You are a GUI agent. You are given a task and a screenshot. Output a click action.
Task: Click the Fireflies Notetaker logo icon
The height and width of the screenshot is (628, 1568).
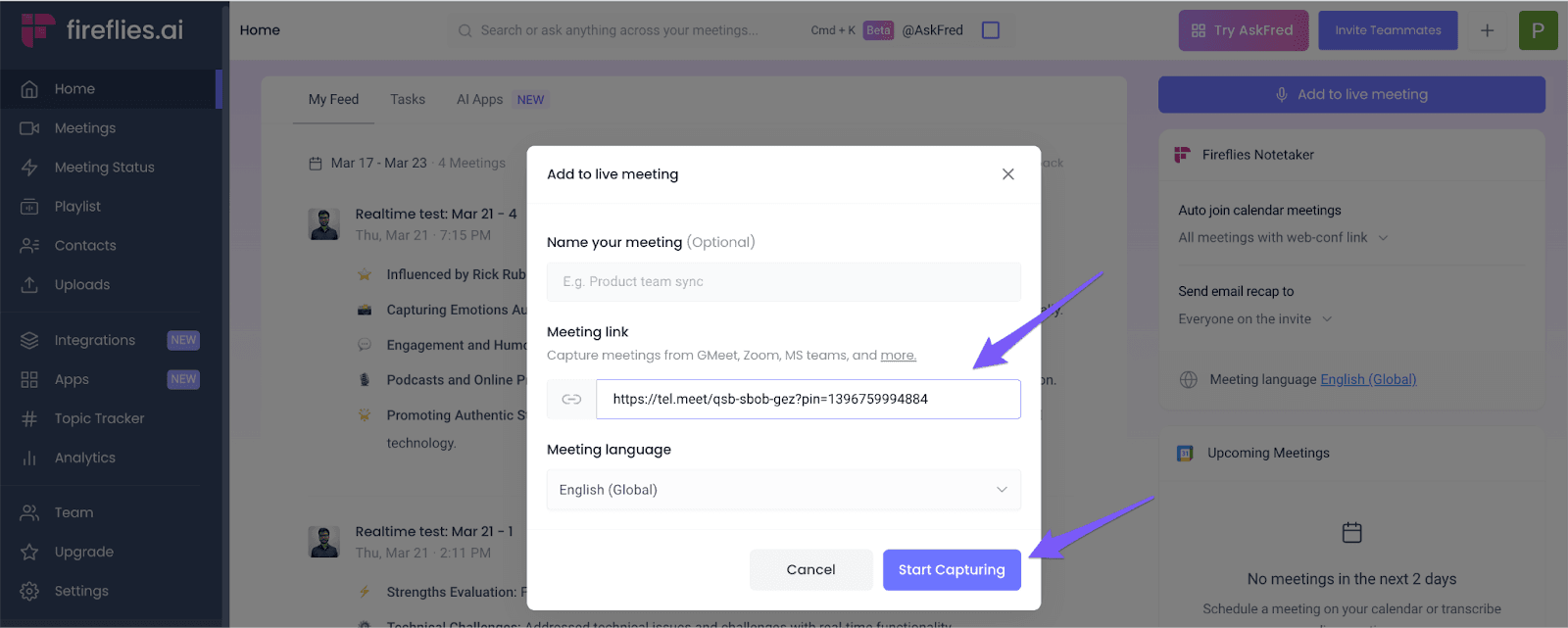pos(1183,155)
